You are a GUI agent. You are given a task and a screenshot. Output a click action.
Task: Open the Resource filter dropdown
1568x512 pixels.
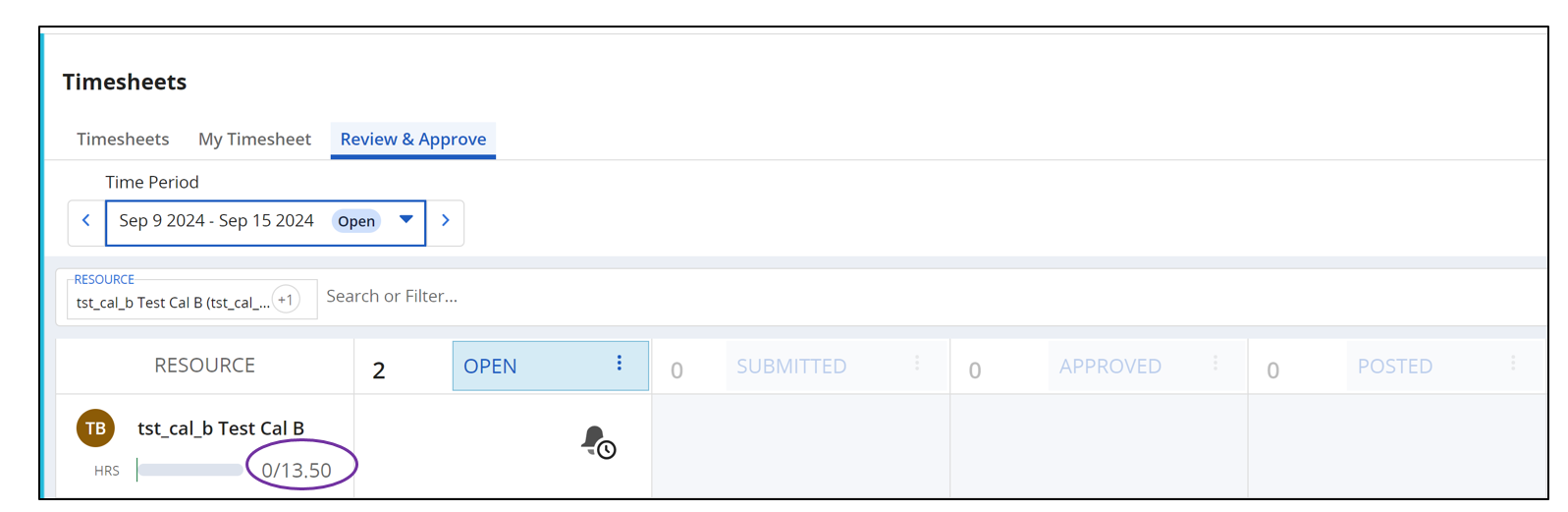coord(172,302)
